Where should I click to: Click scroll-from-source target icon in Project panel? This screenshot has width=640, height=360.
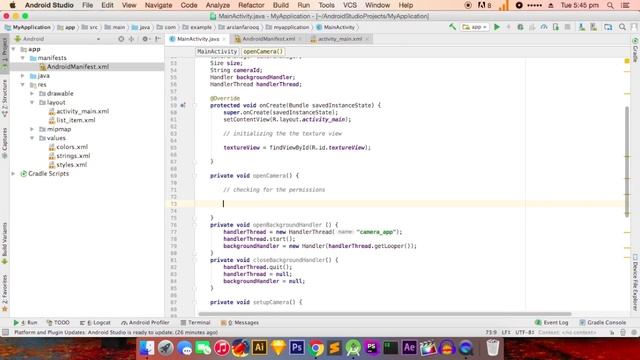[x=121, y=39]
